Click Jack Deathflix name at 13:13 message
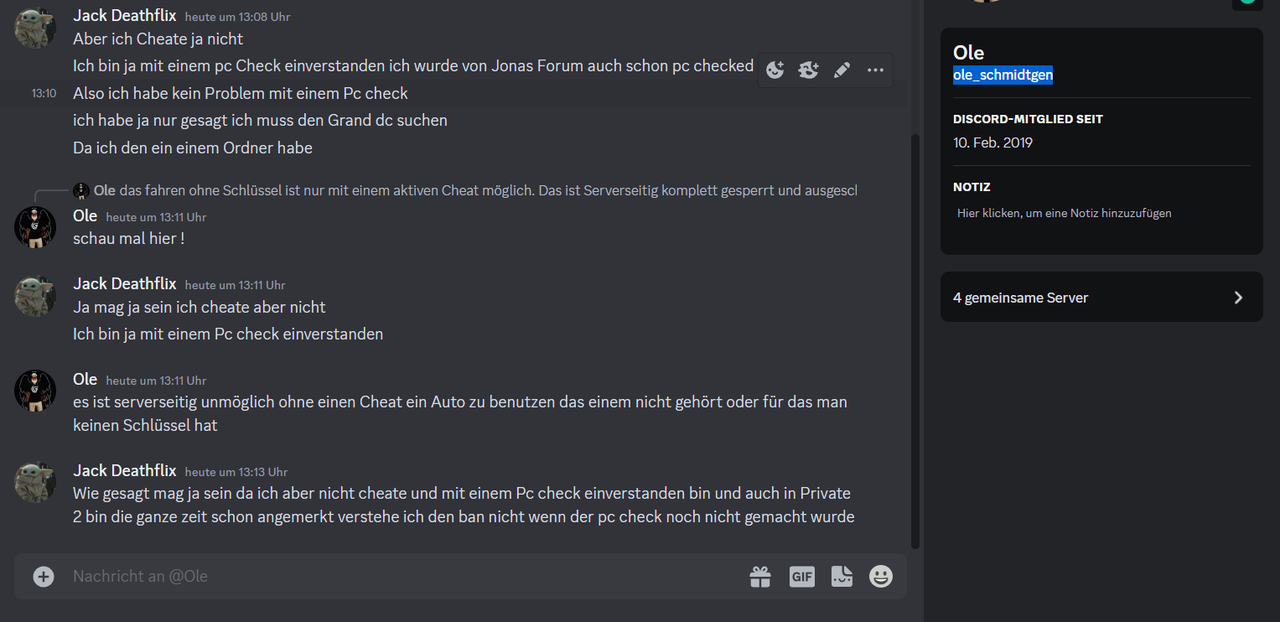 pos(125,470)
